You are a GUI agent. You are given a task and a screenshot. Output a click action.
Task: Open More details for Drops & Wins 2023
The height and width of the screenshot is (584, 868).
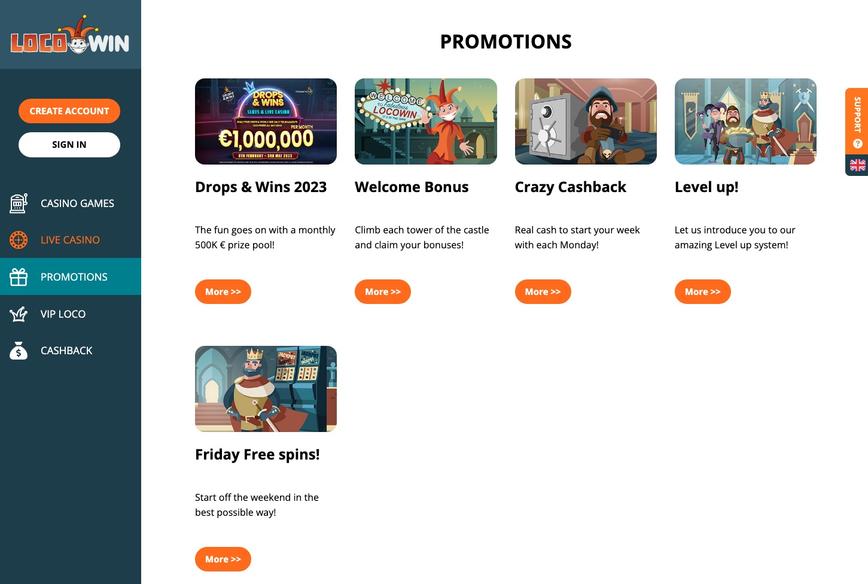click(x=223, y=291)
